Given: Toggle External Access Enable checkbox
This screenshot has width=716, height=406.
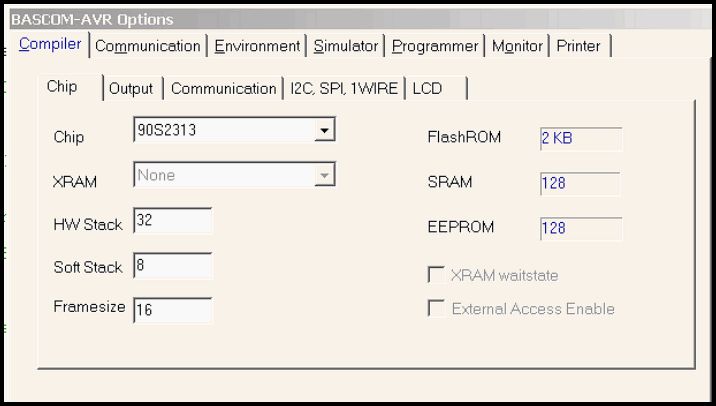Looking at the screenshot, I should 437,308.
